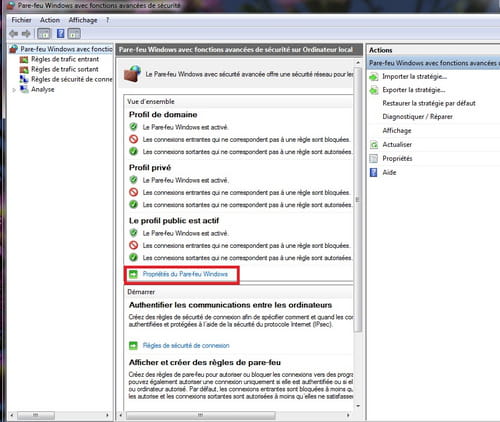Select the Profil de domaine heading
The height and width of the screenshot is (422, 500).
tap(163, 115)
